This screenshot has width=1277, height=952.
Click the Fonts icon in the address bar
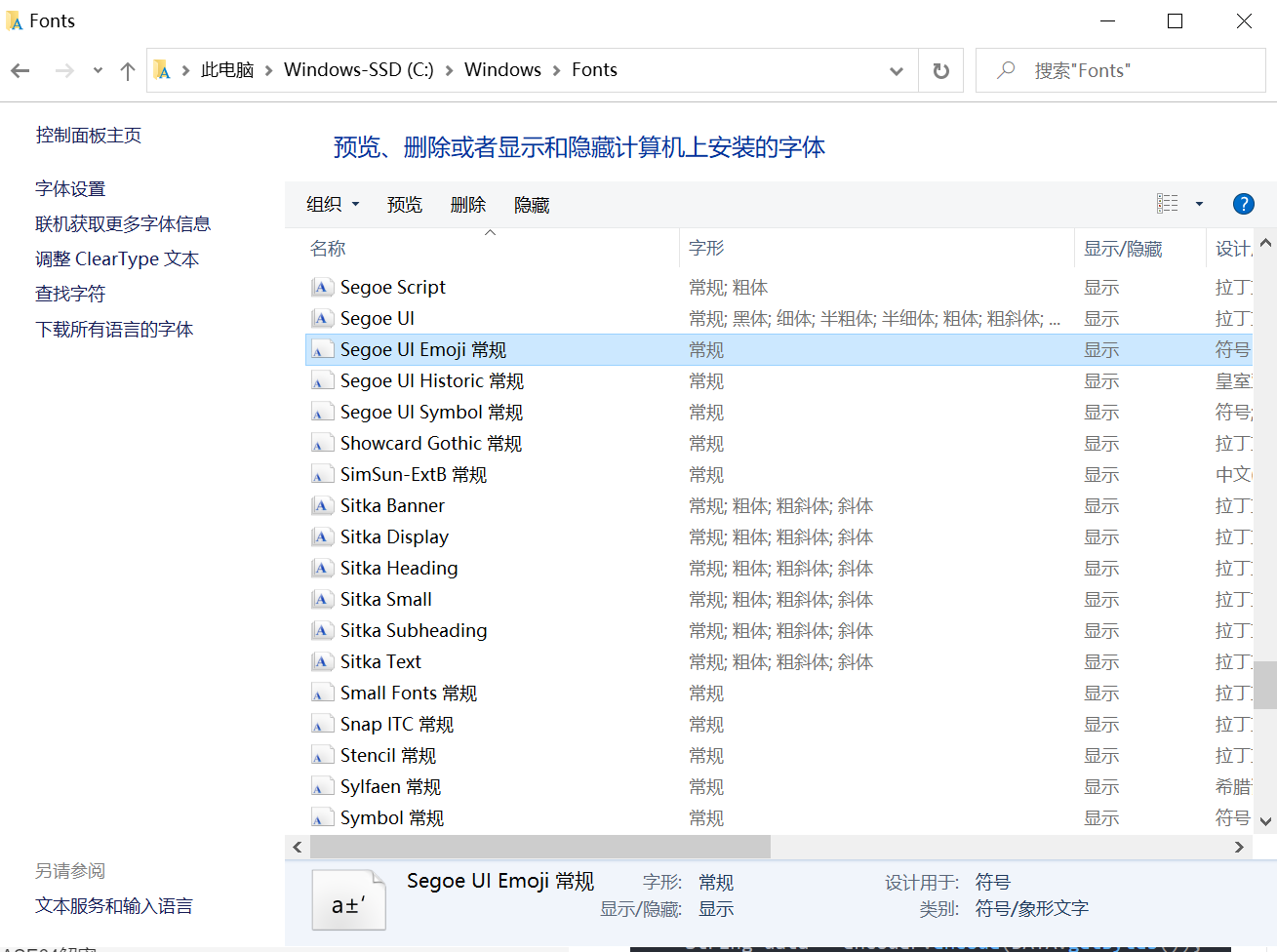pyautogui.click(x=162, y=69)
